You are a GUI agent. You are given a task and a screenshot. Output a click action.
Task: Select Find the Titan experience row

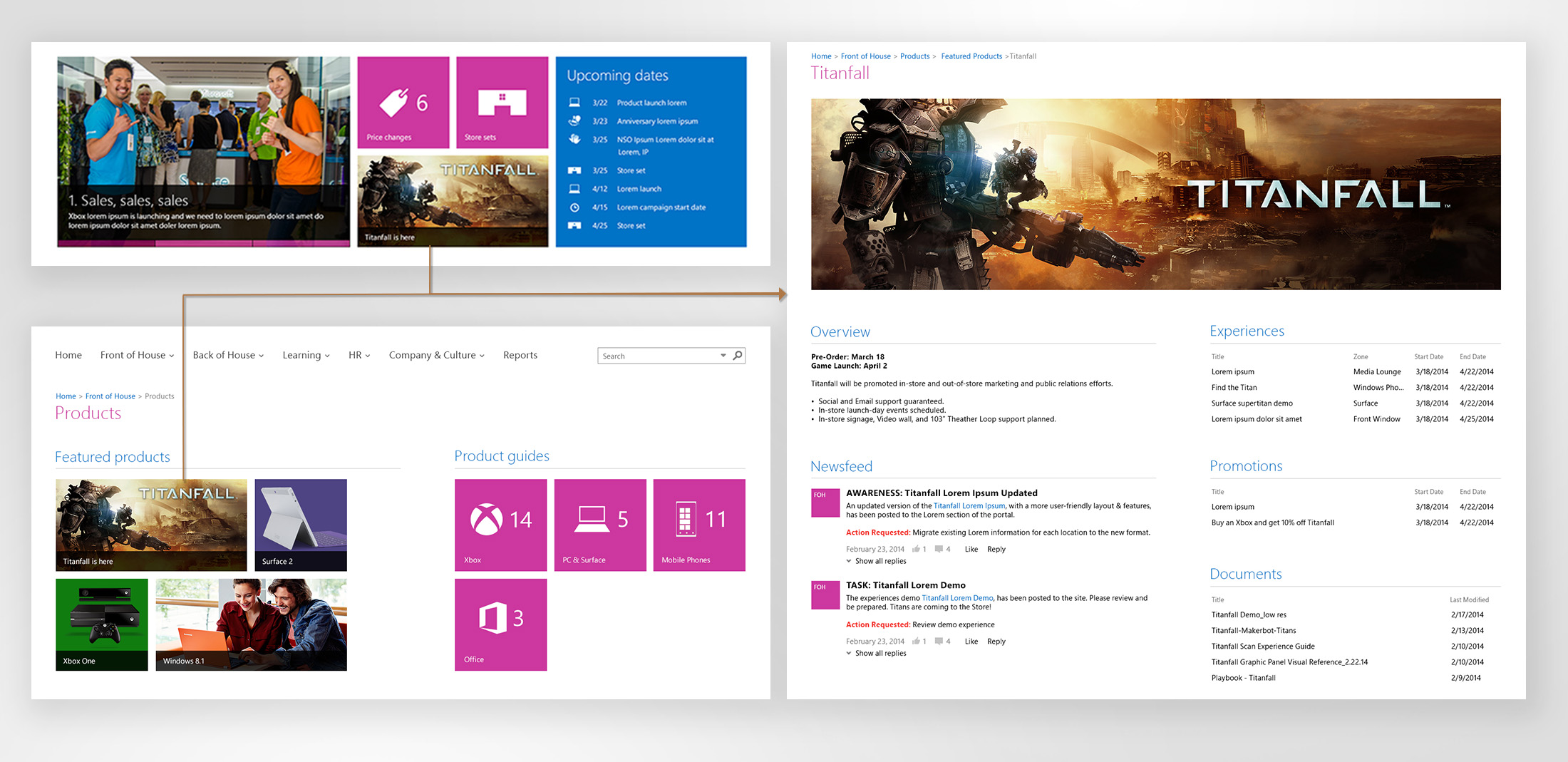click(x=1352, y=388)
